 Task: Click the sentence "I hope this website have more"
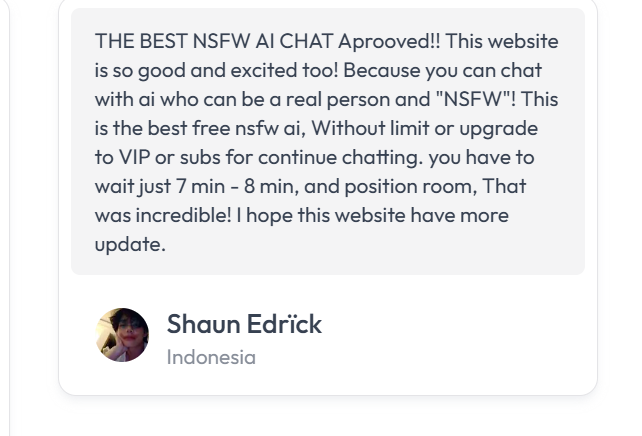[386, 215]
